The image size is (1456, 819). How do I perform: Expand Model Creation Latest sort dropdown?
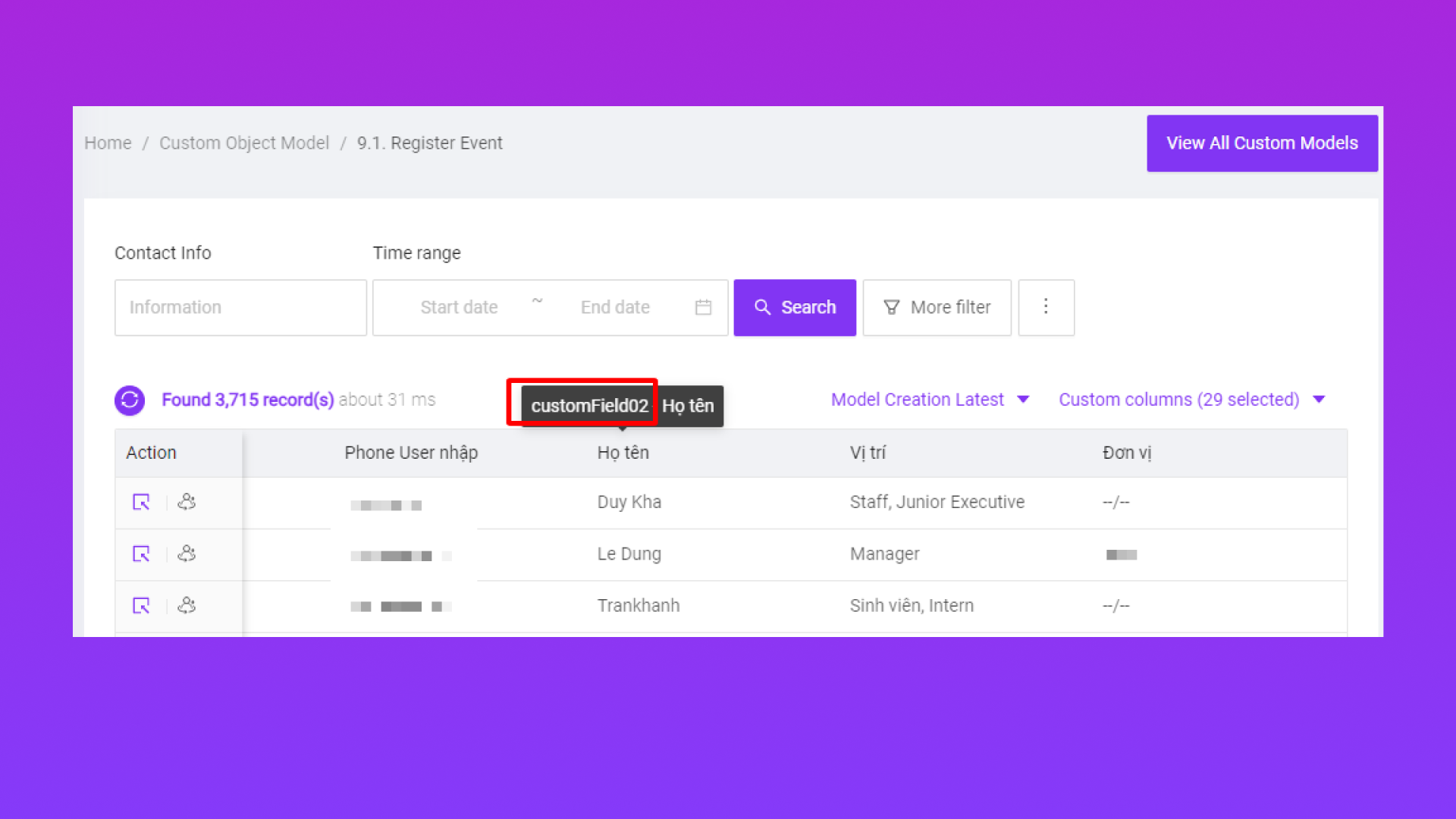tap(930, 400)
